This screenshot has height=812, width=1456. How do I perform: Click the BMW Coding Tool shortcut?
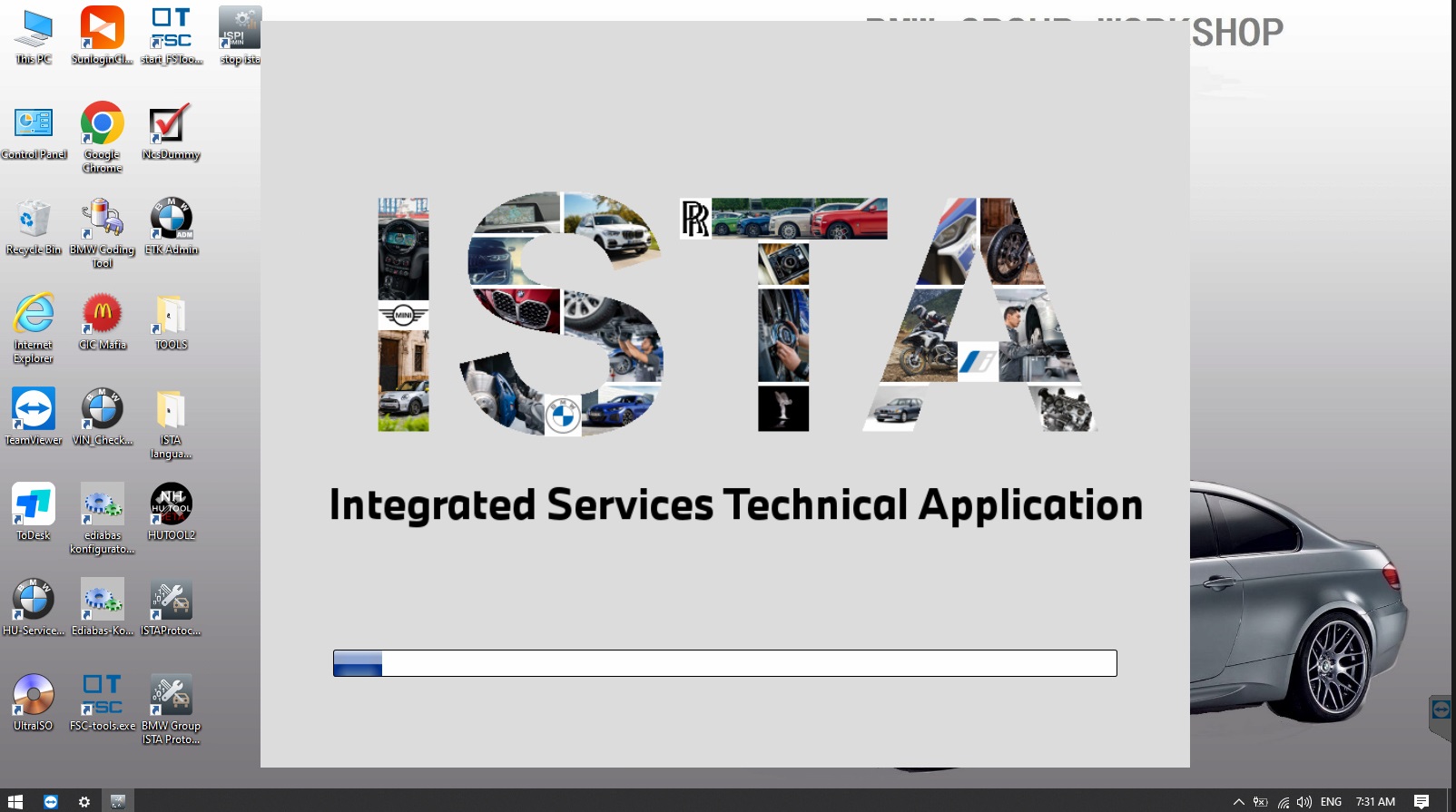(x=103, y=232)
